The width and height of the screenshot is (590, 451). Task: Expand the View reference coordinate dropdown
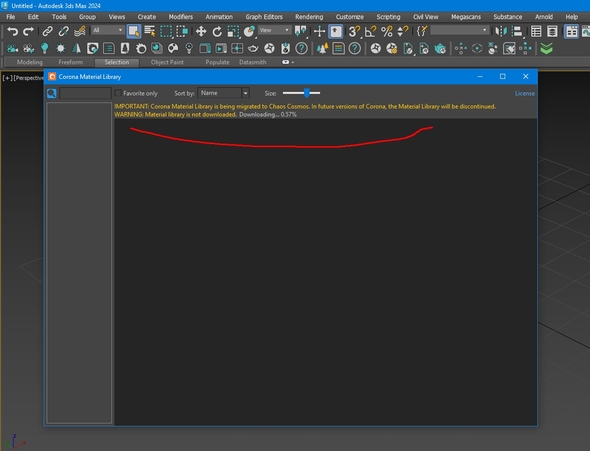(x=274, y=30)
